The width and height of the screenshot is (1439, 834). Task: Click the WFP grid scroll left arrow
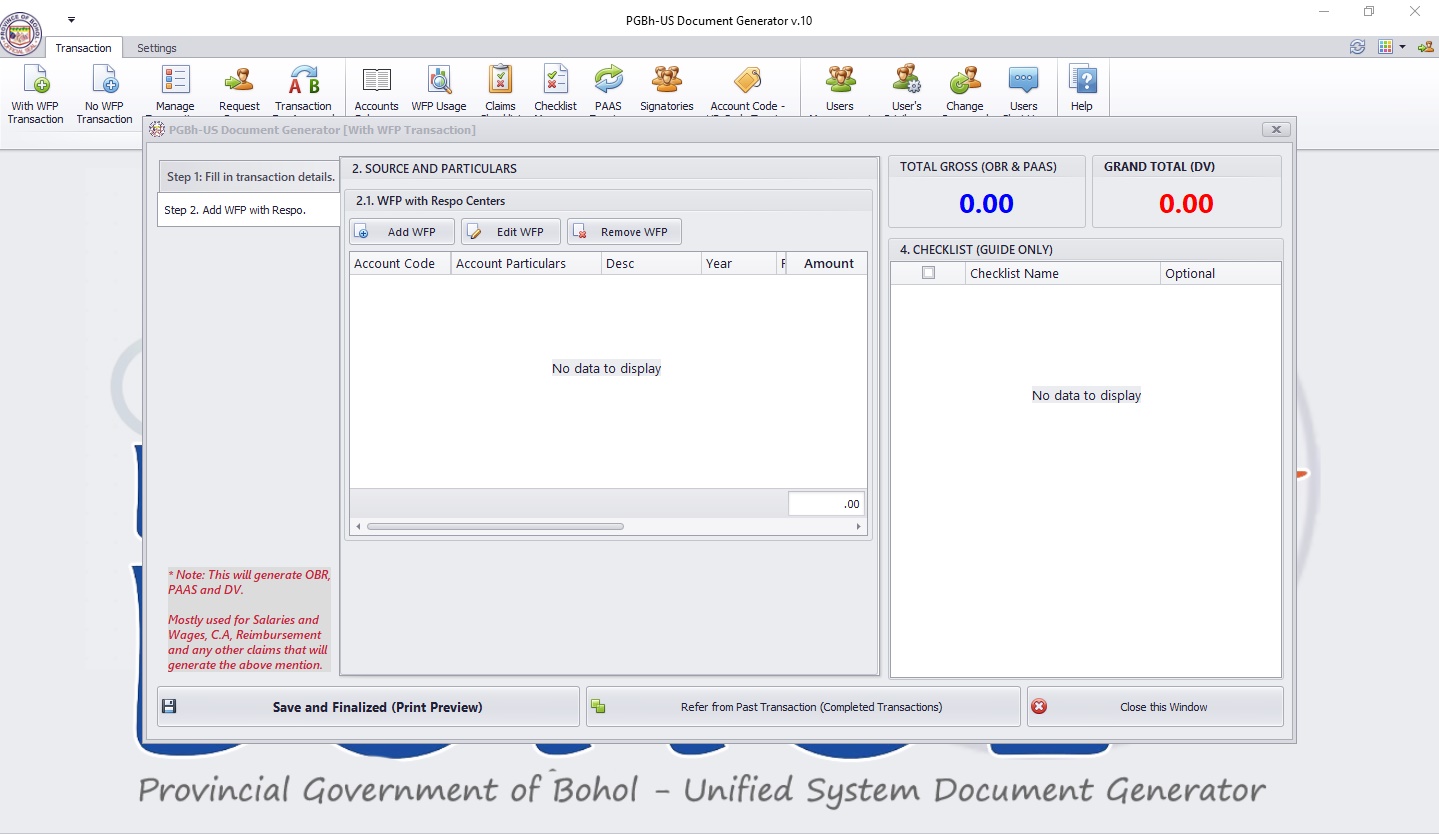point(358,526)
